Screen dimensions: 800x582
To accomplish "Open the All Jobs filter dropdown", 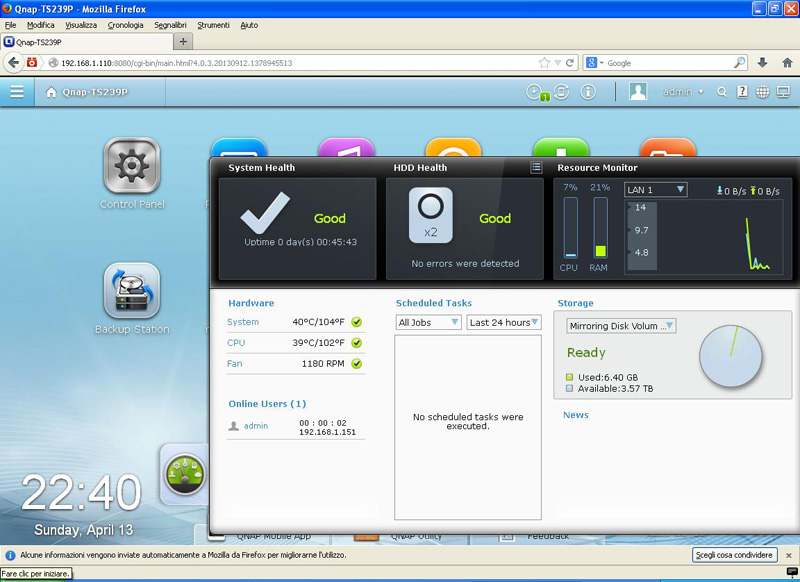I will [428, 322].
